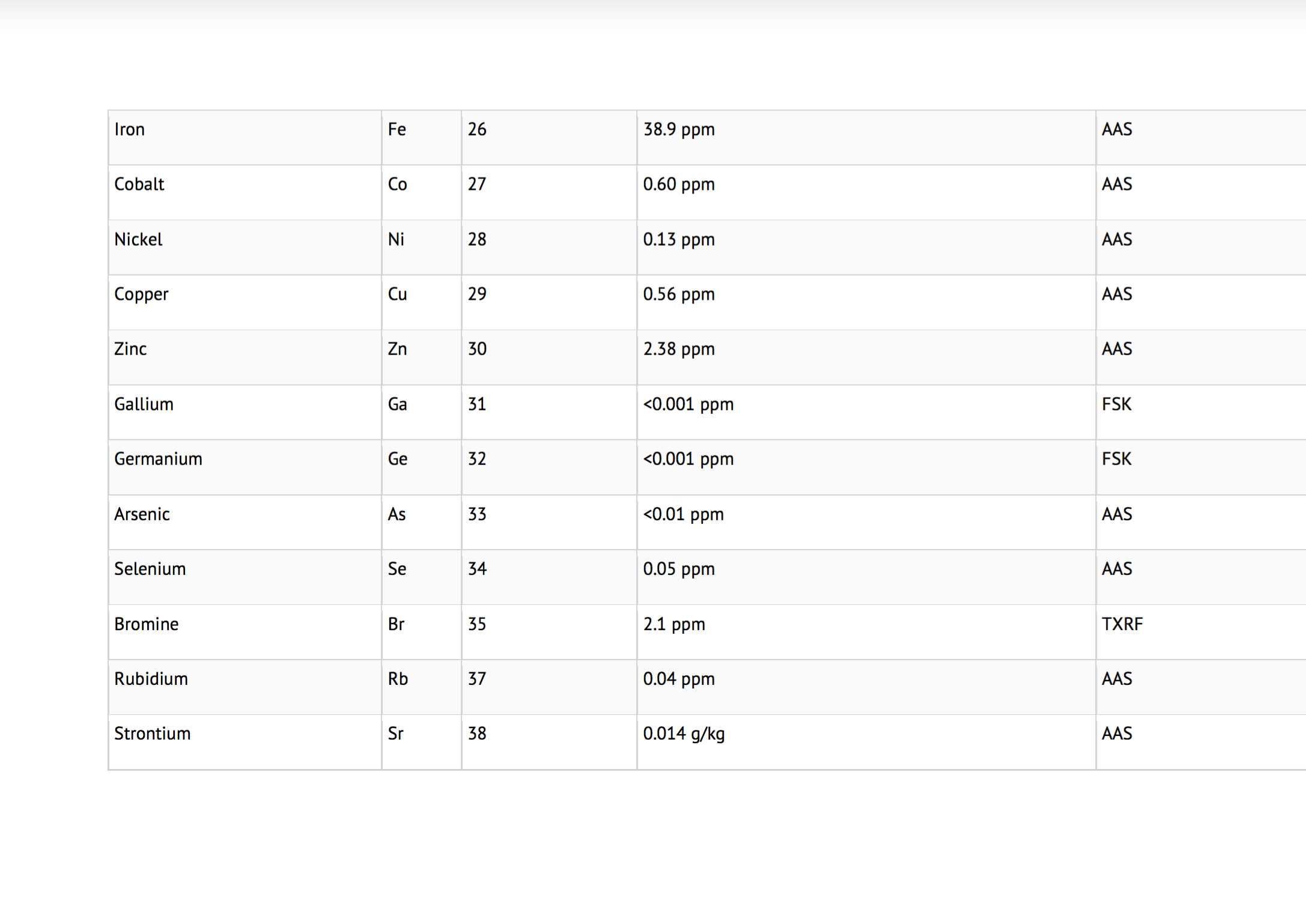Click the Germanium symbol Ge

pyautogui.click(x=398, y=459)
